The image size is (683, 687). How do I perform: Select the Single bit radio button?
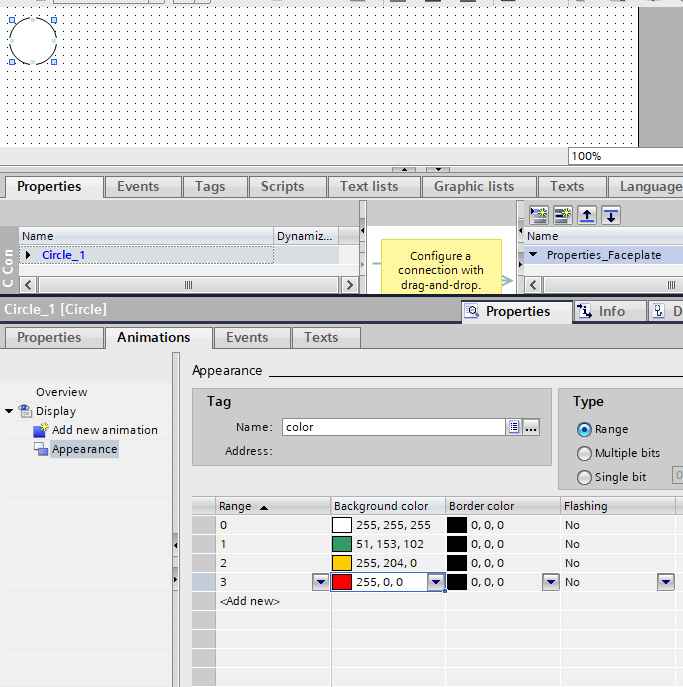(x=585, y=477)
